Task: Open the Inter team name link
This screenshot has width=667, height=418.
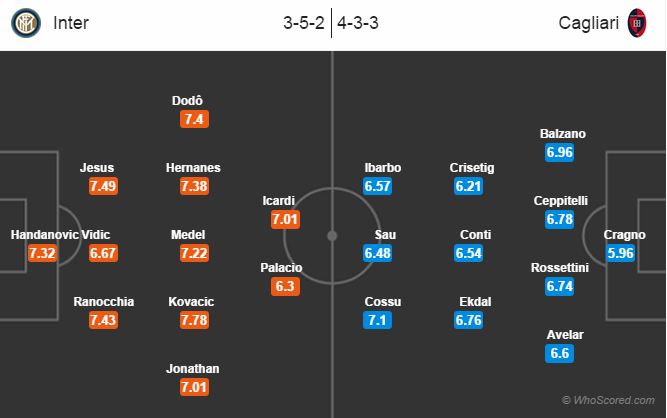Action: click(71, 23)
